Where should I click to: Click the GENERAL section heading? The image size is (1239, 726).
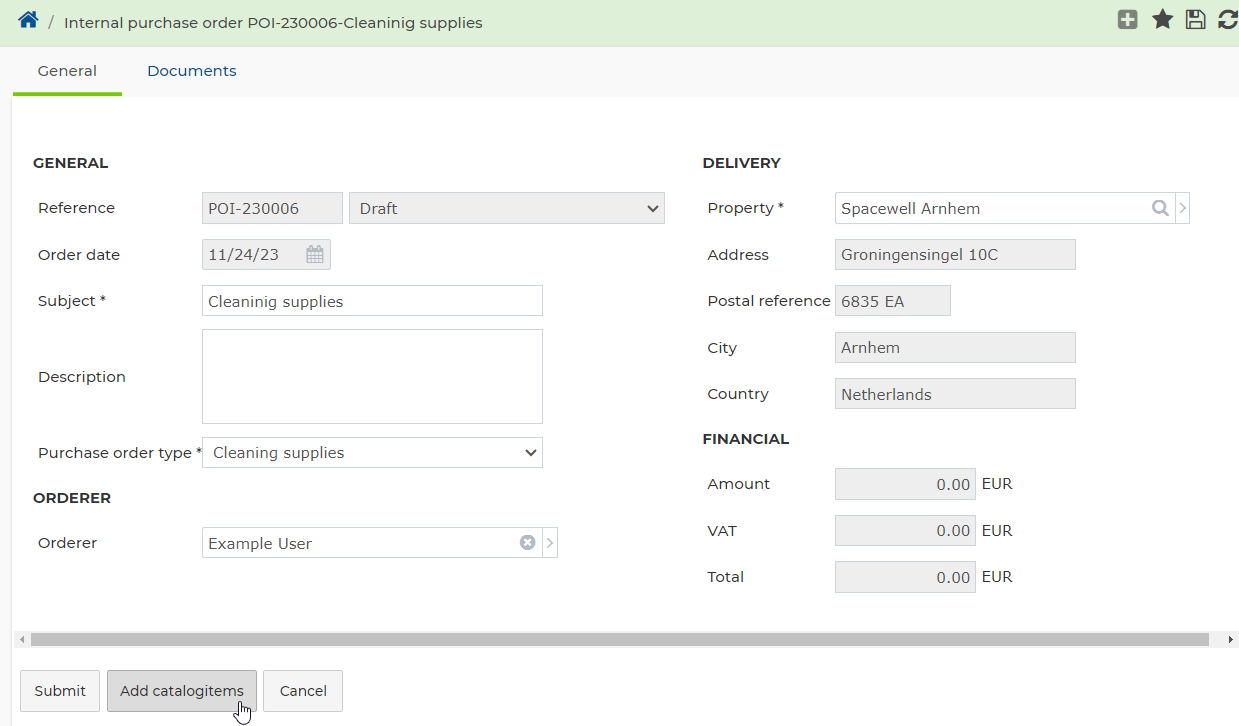click(x=70, y=163)
